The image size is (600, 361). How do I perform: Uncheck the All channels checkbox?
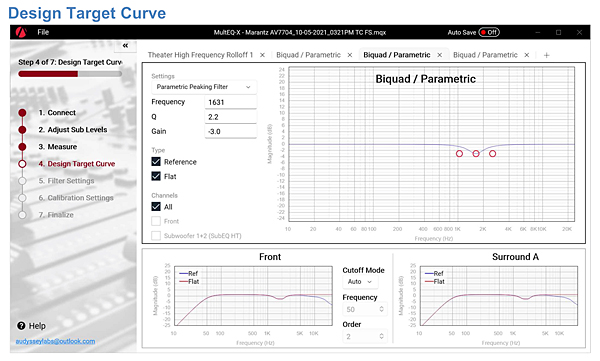coord(156,207)
